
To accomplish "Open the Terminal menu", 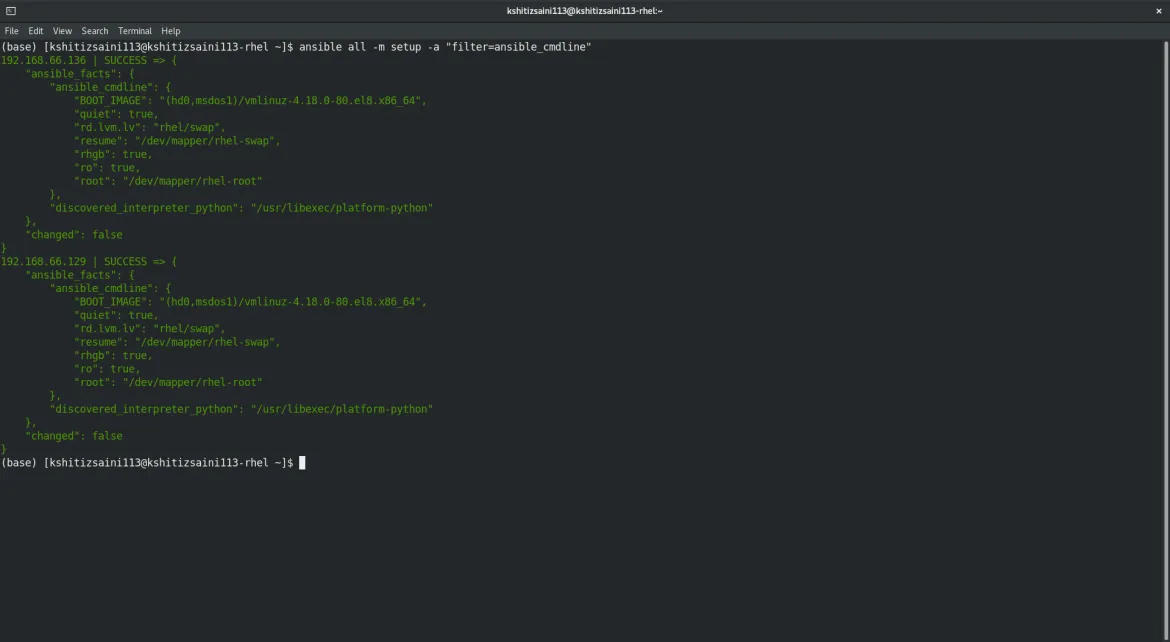I will coord(134,31).
